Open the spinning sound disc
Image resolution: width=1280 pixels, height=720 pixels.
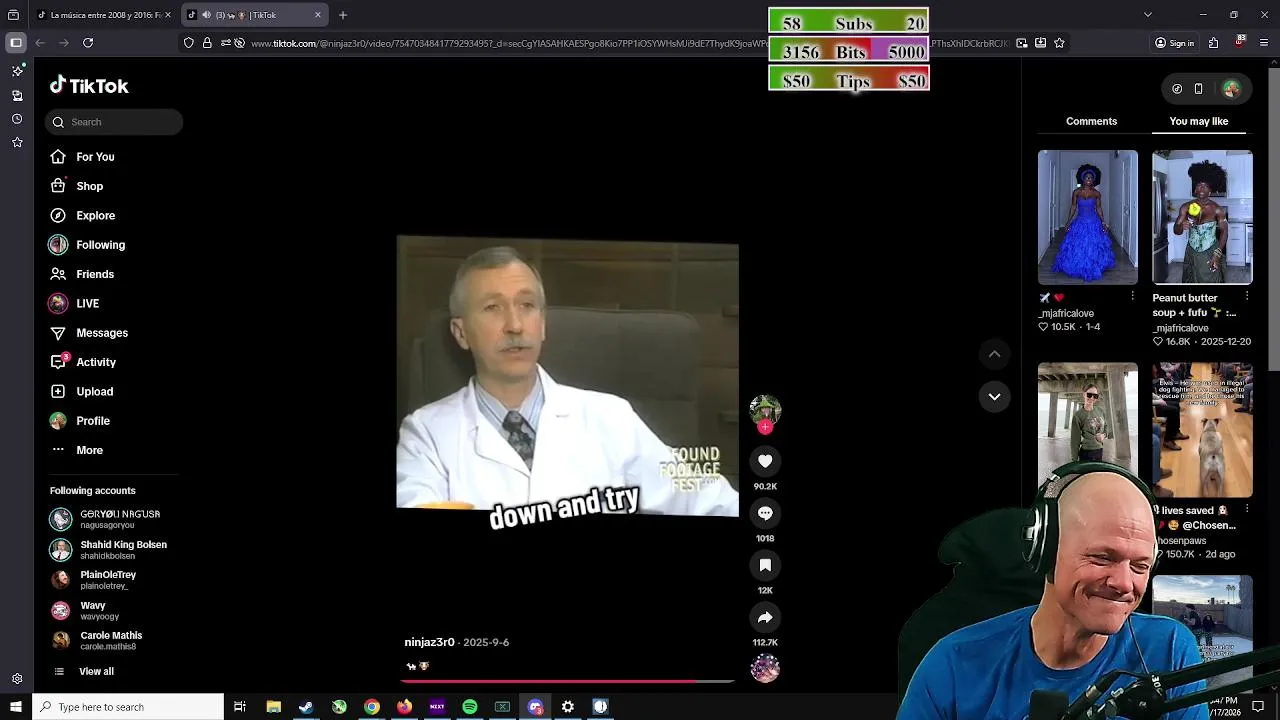pos(765,668)
